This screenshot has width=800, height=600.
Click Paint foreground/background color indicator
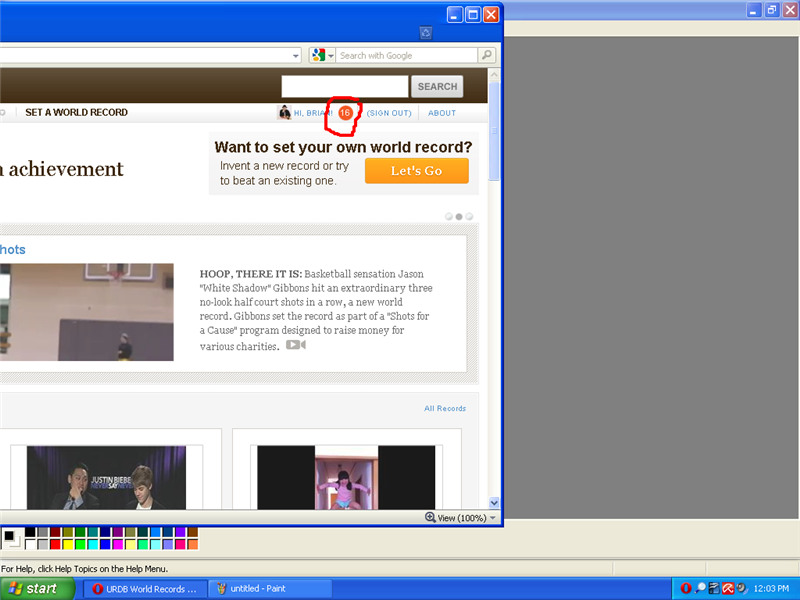(11, 538)
